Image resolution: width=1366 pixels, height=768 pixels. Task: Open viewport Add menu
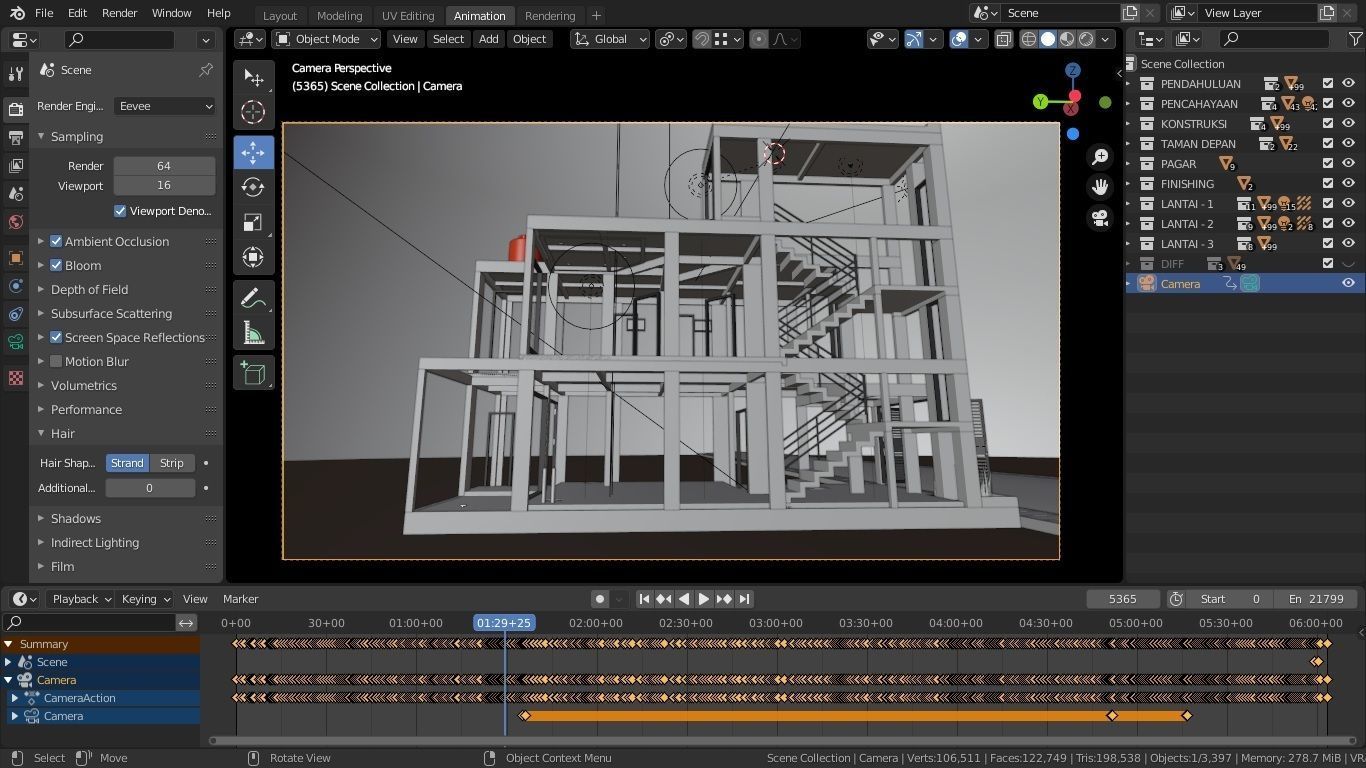coord(488,39)
